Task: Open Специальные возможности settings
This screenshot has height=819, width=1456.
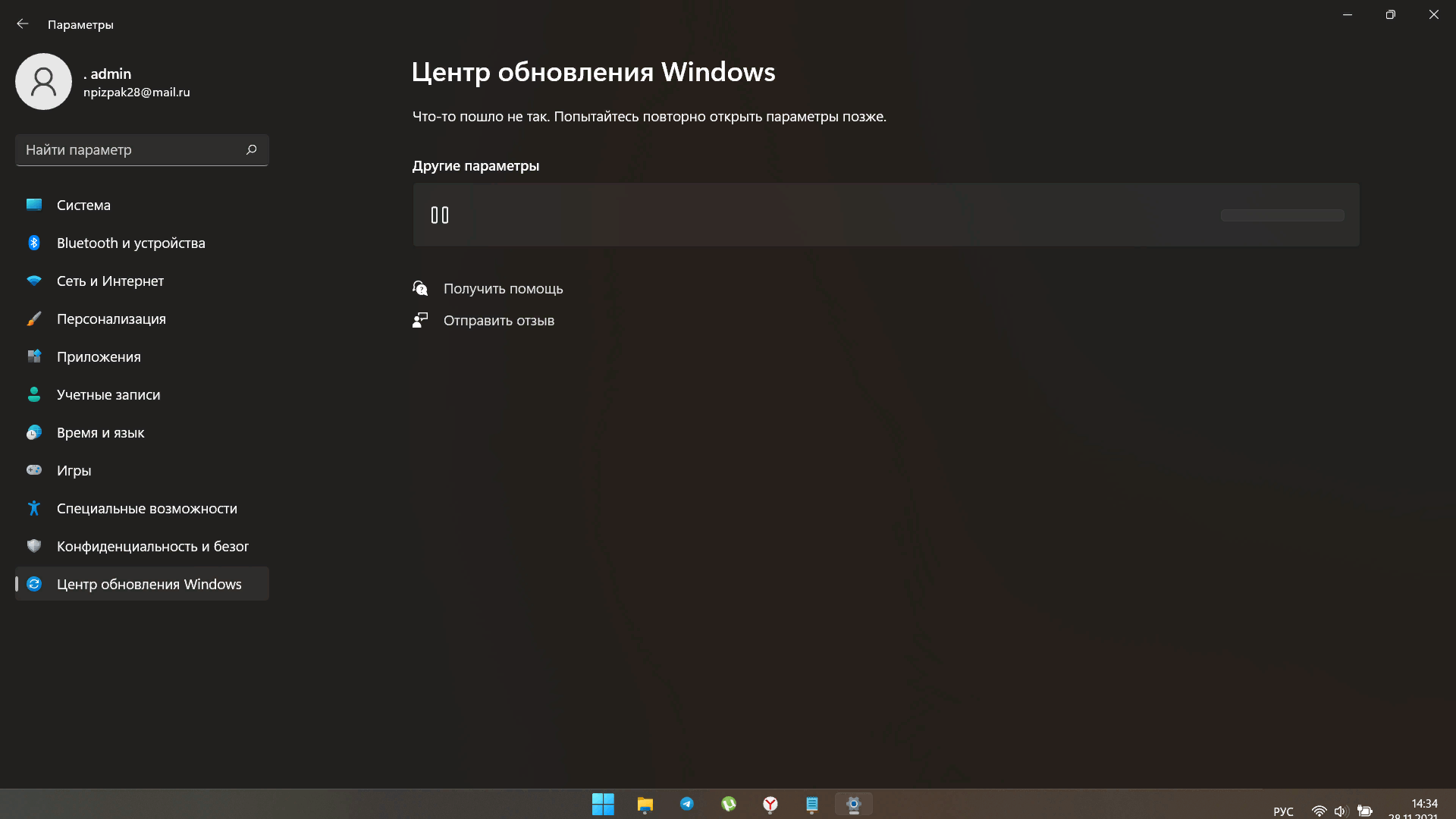Action: pyautogui.click(x=142, y=508)
